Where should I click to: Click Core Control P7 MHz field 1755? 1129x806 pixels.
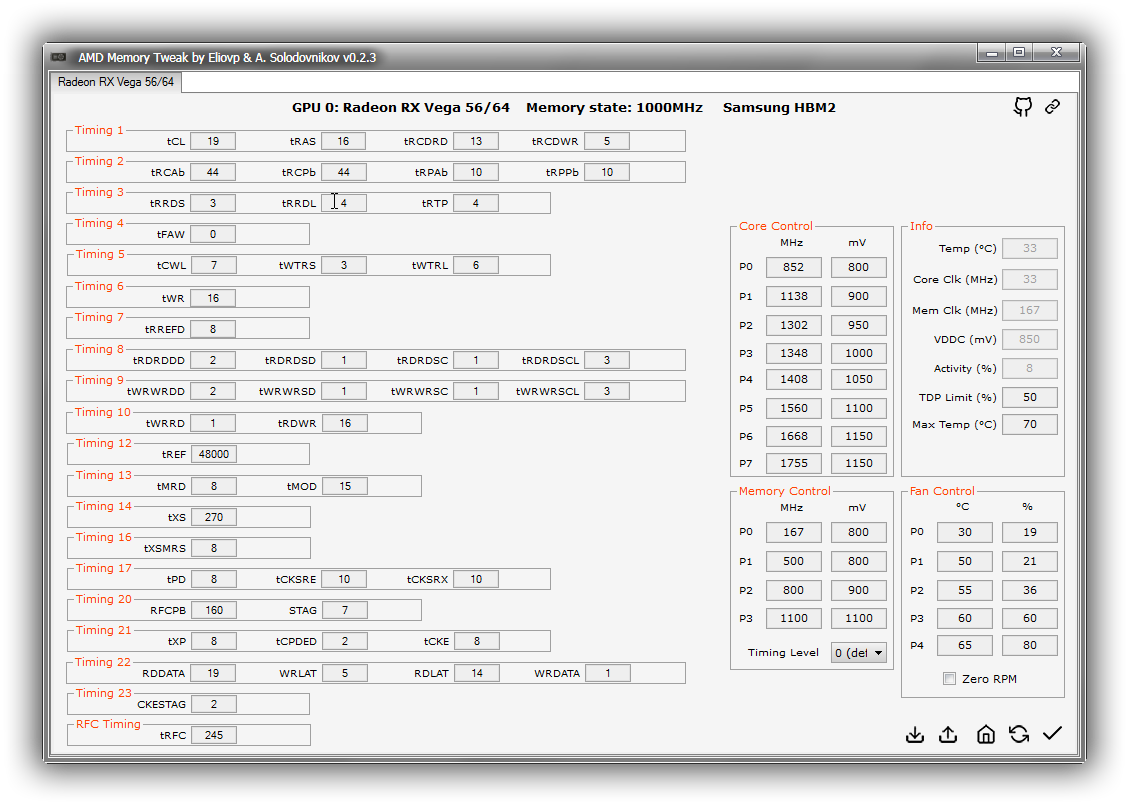click(x=793, y=463)
